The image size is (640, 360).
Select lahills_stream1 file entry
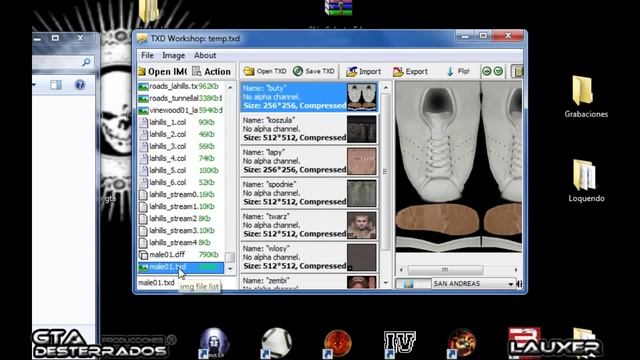180,207
